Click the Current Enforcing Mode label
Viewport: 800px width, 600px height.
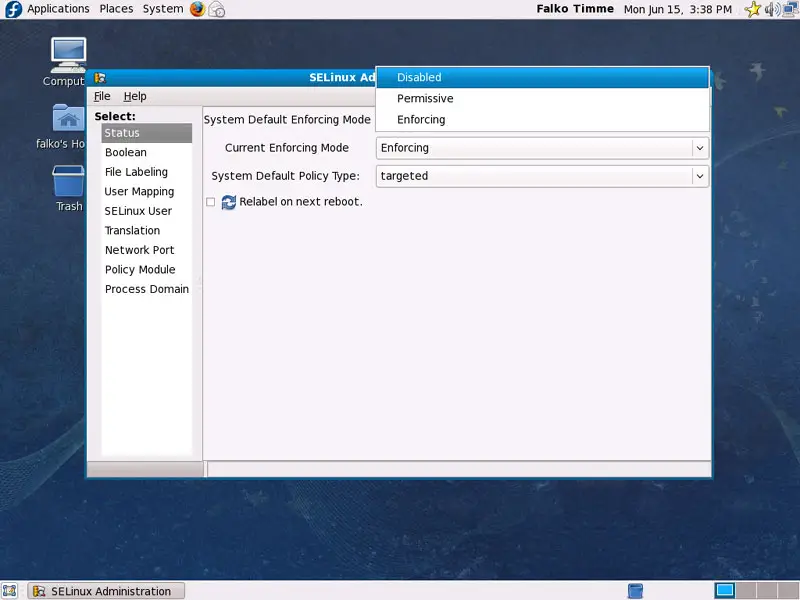[287, 148]
